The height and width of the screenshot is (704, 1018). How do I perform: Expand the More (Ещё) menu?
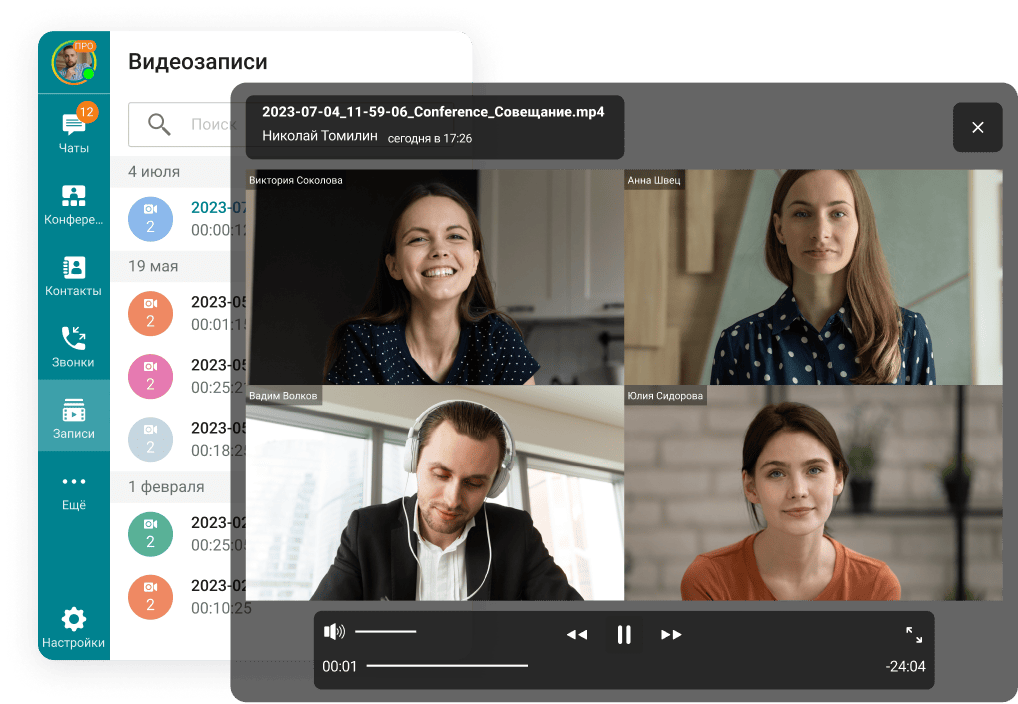74,490
